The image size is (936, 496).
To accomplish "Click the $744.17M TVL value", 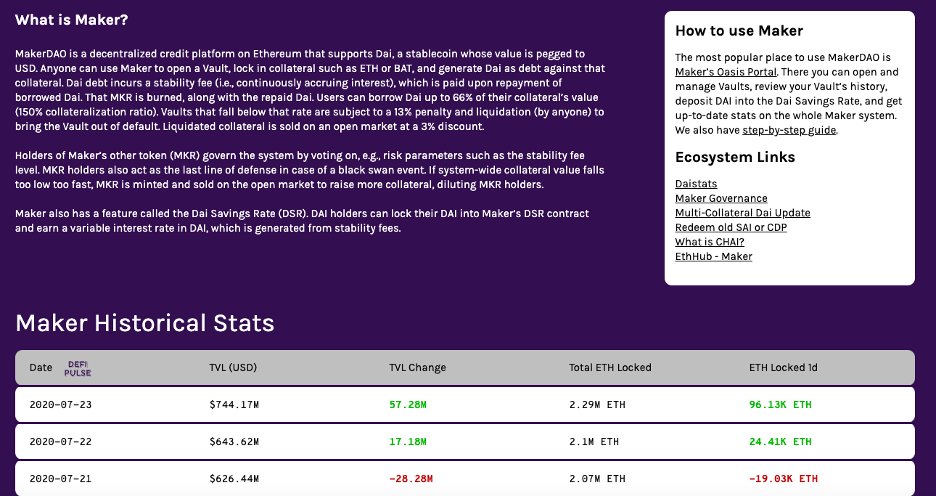I will pyautogui.click(x=234, y=405).
